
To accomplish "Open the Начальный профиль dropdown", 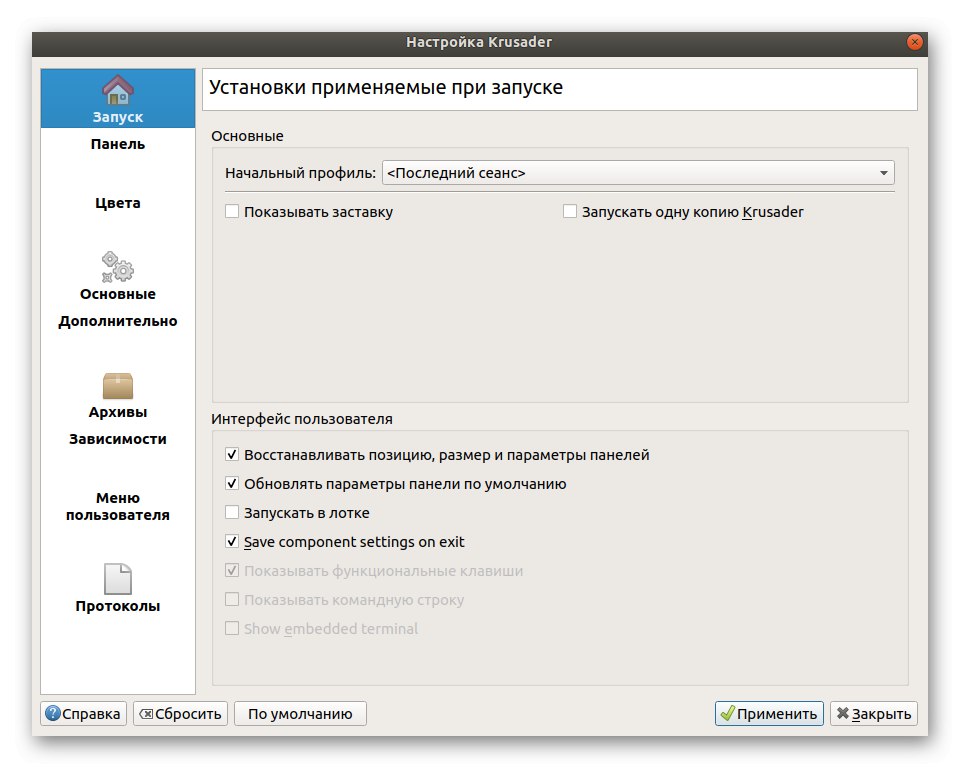I will [637, 173].
